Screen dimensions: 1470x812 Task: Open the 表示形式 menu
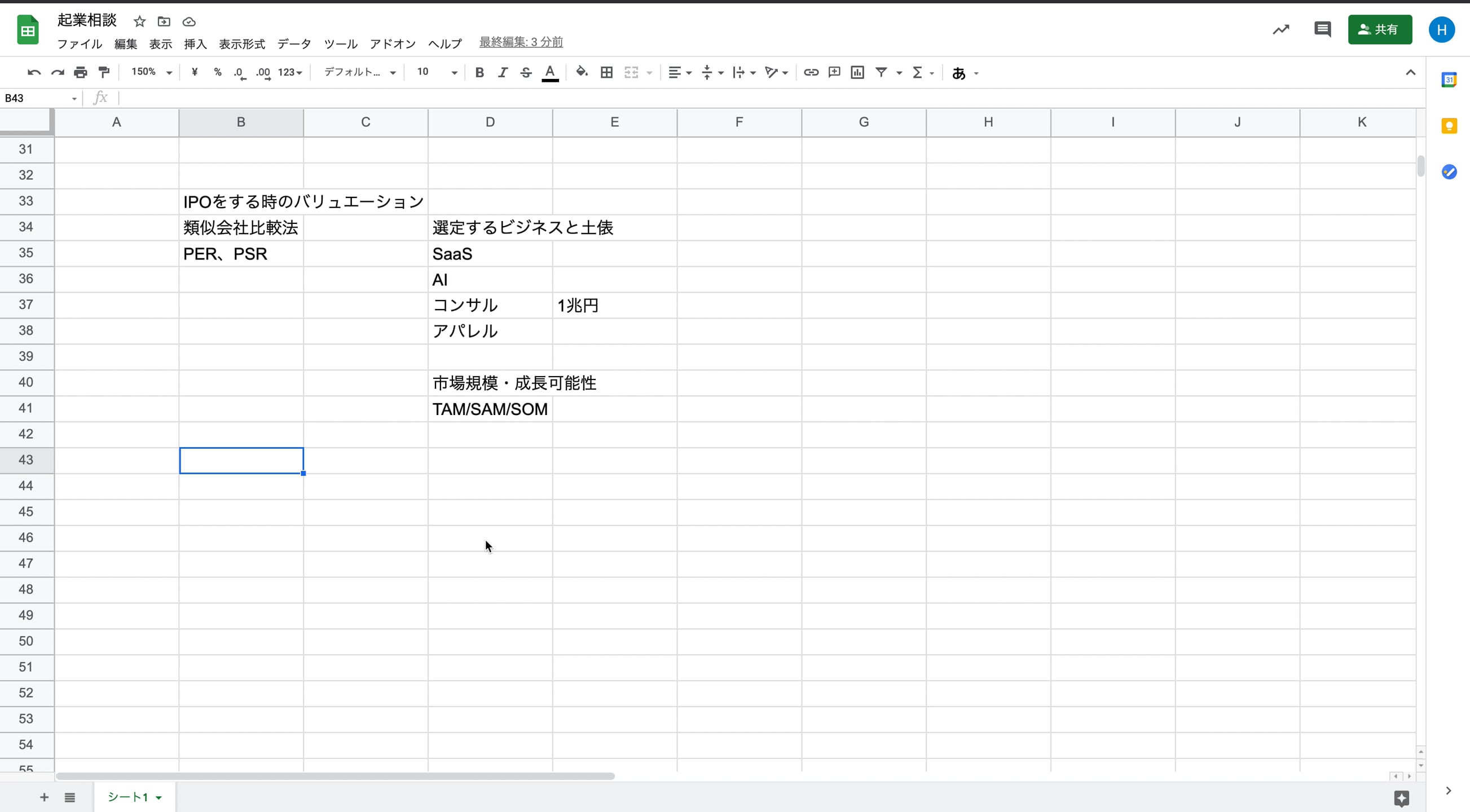pos(242,44)
